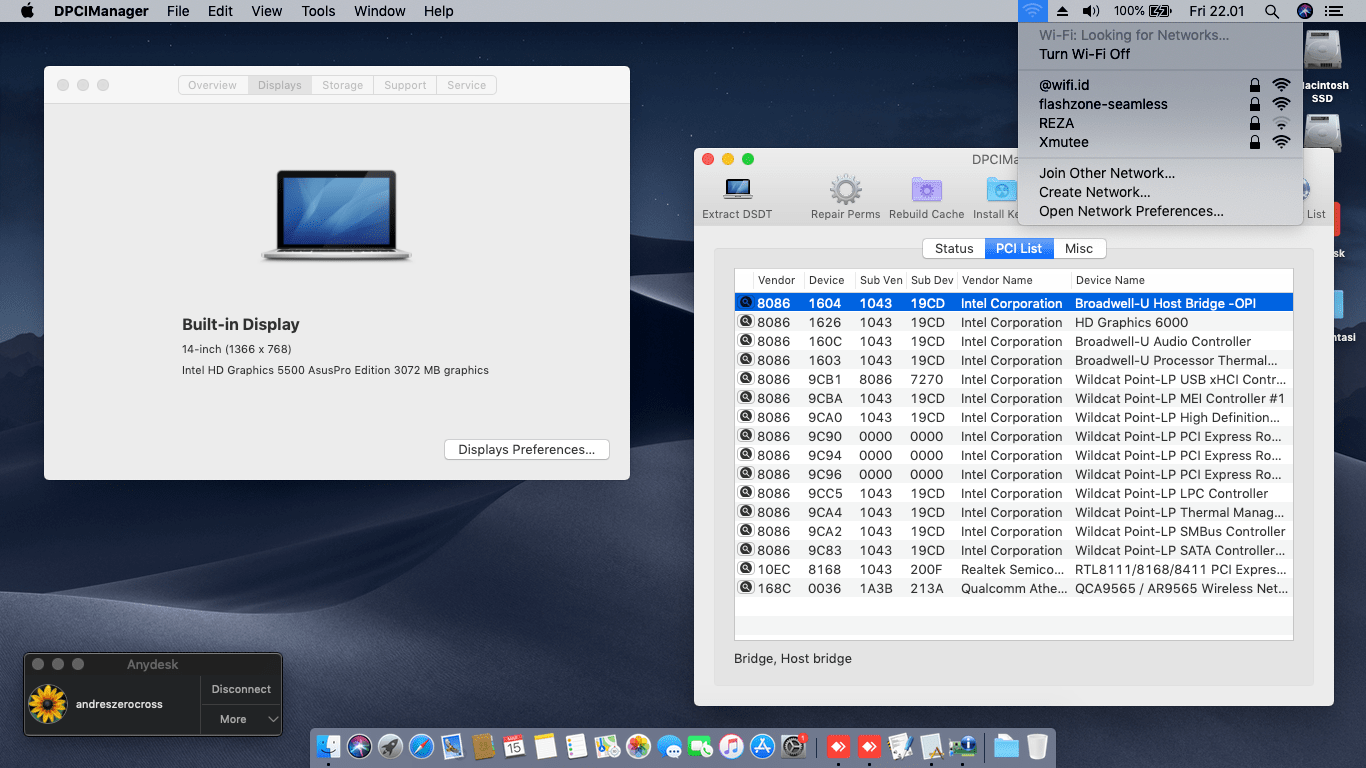Select the Realtek RTL8111/8168/8411 row
Viewport: 1366px width, 768px height.
(1014, 569)
